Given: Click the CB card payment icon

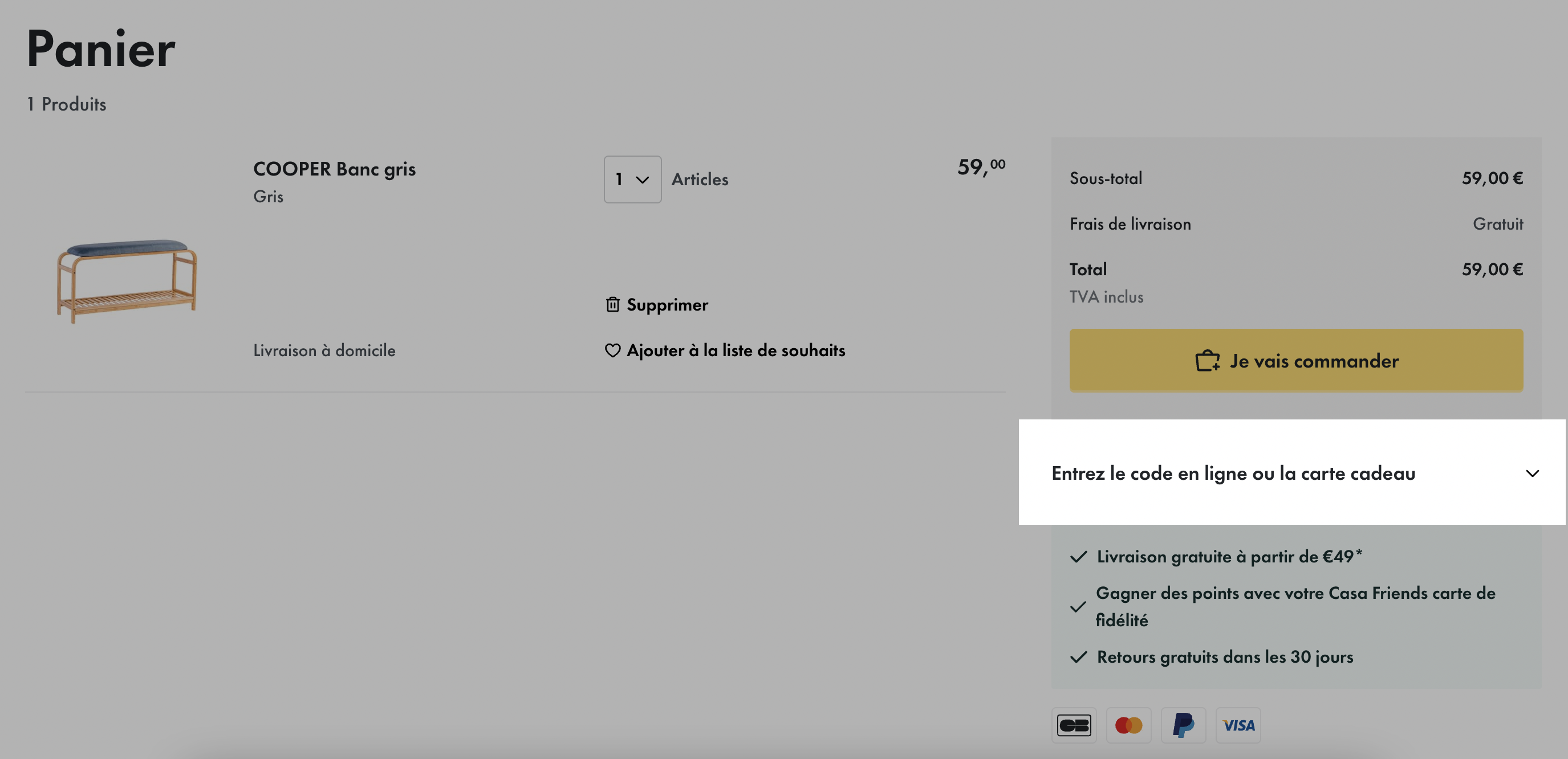Looking at the screenshot, I should [1074, 725].
